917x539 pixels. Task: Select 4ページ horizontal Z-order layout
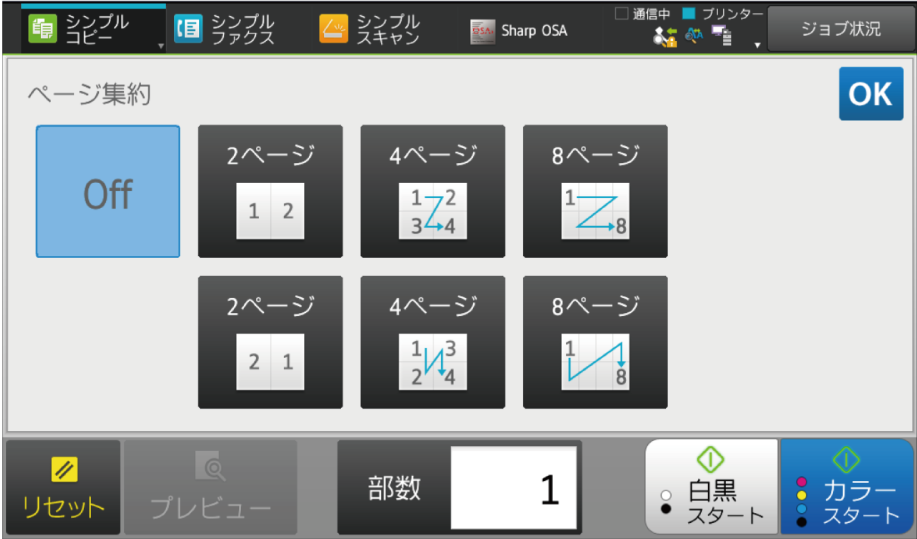(433, 191)
